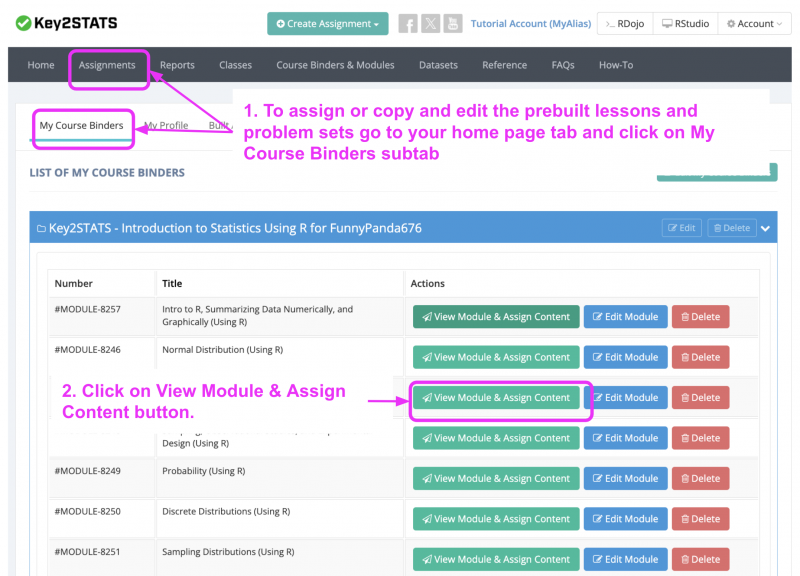
Task: Delete the Design (Using R) module
Action: [701, 438]
